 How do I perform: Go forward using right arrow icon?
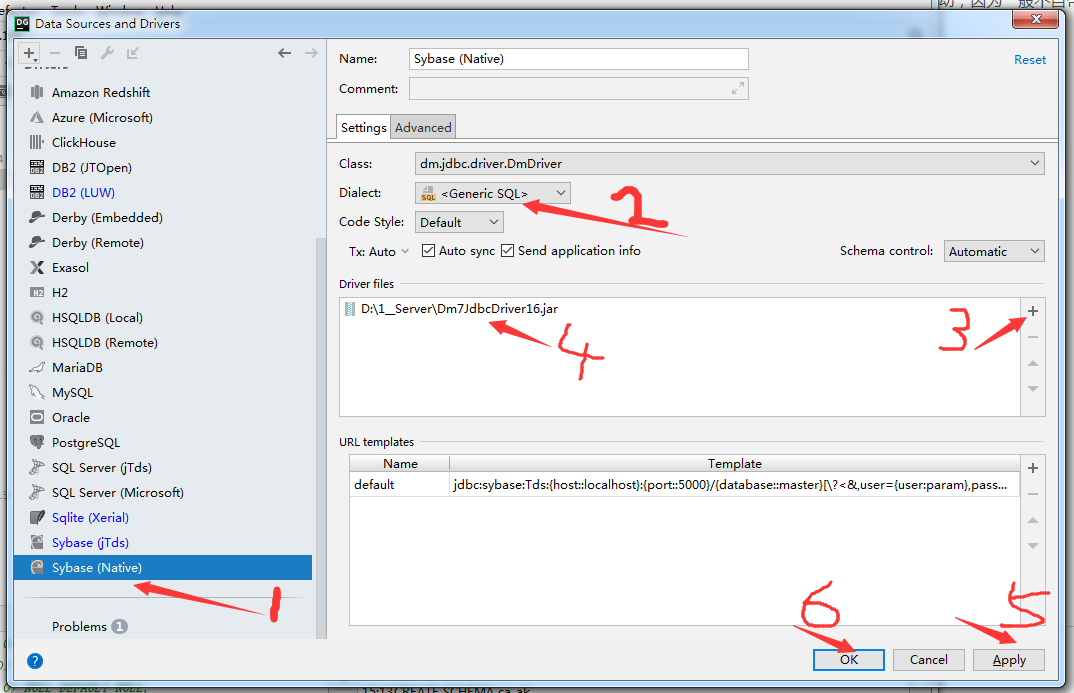(311, 53)
